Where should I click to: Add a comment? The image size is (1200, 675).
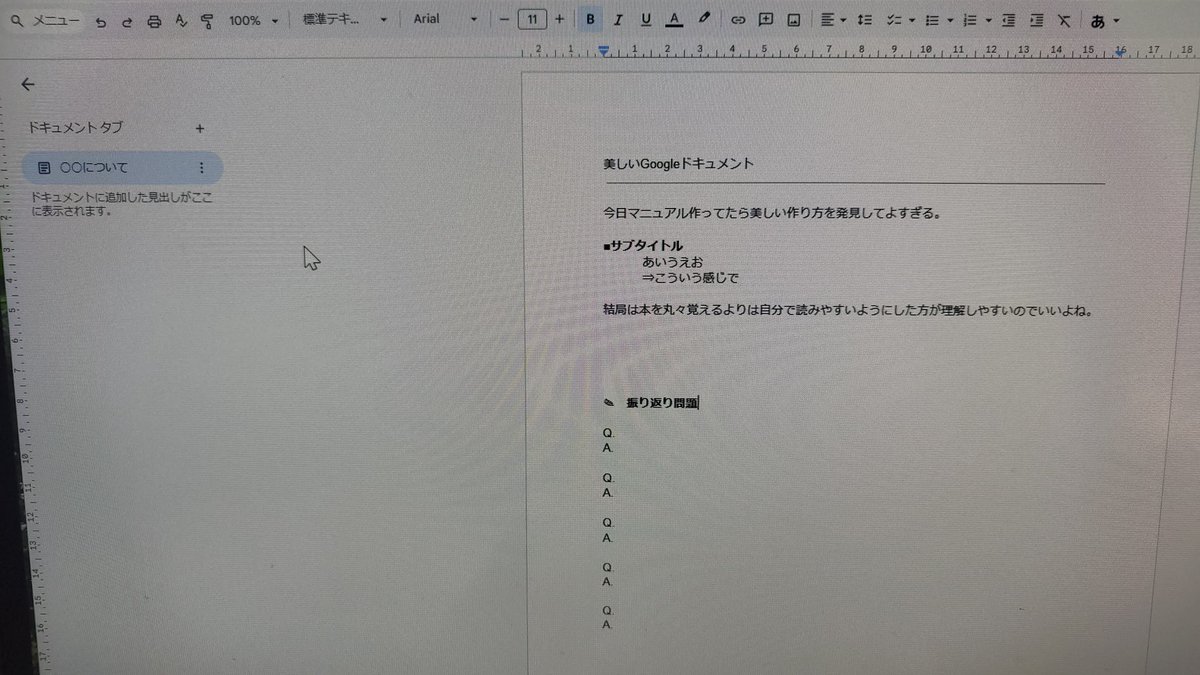765,19
